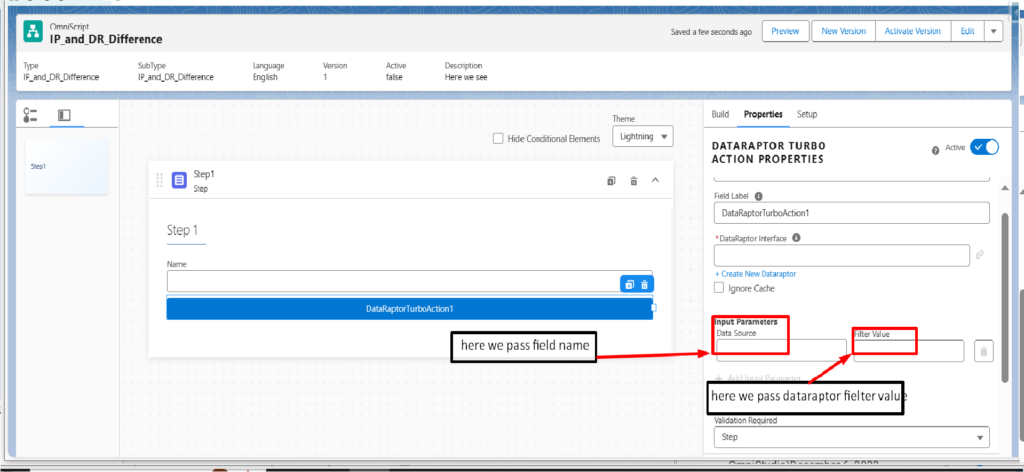Viewport: 1024px width, 472px height.
Task: Show info for DataRaptor Interface
Action: (x=796, y=238)
